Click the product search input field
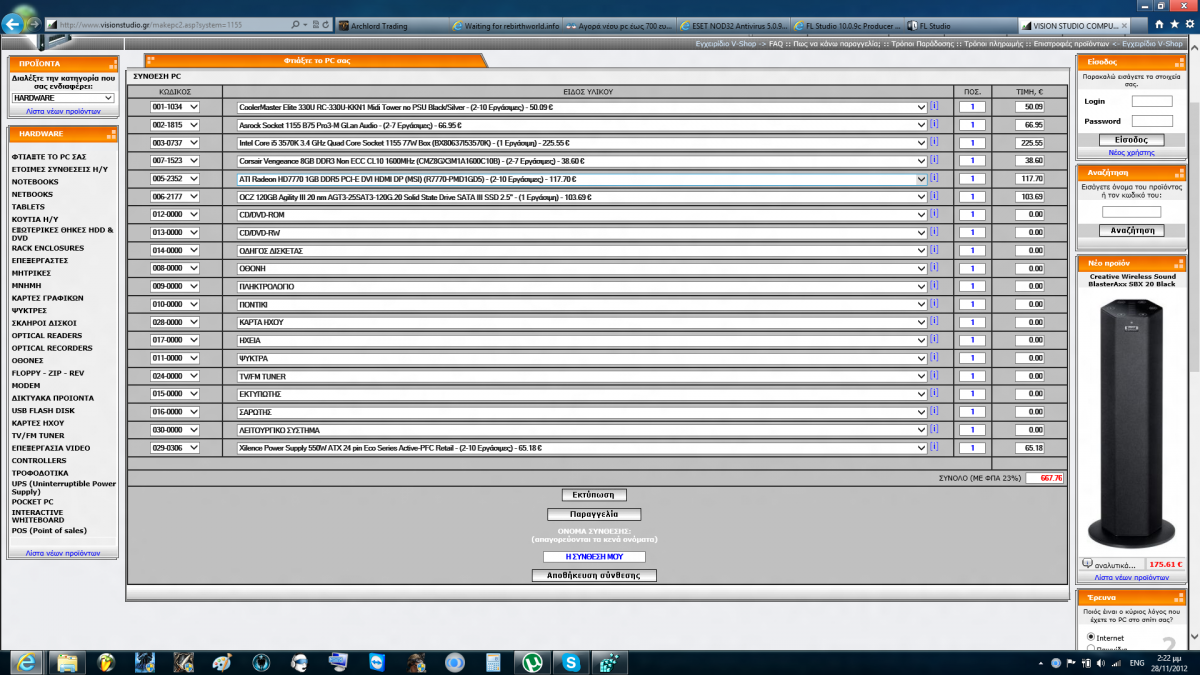This screenshot has height=675, width=1200. tap(1132, 212)
